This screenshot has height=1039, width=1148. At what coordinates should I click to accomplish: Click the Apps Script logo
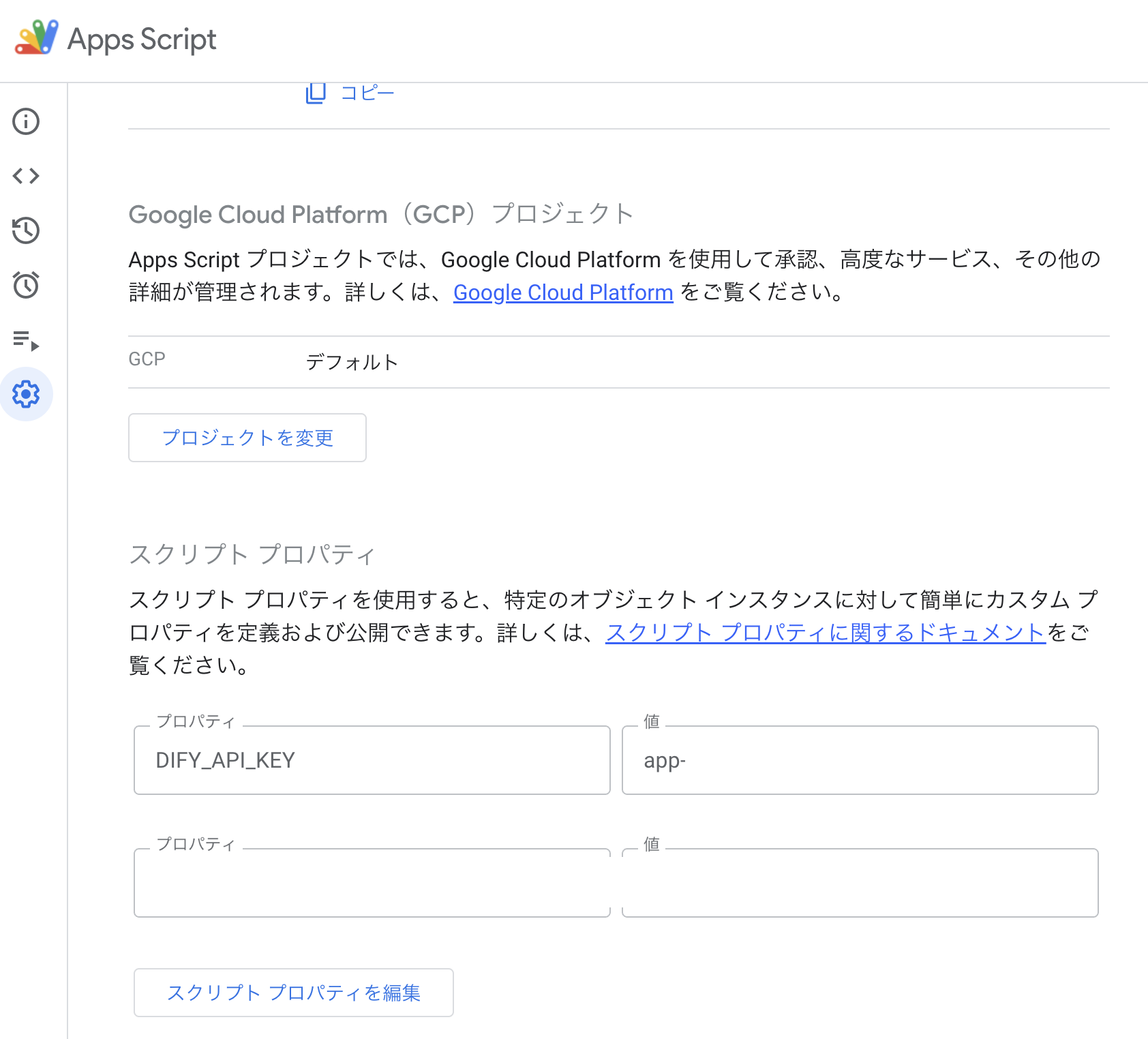click(x=34, y=39)
